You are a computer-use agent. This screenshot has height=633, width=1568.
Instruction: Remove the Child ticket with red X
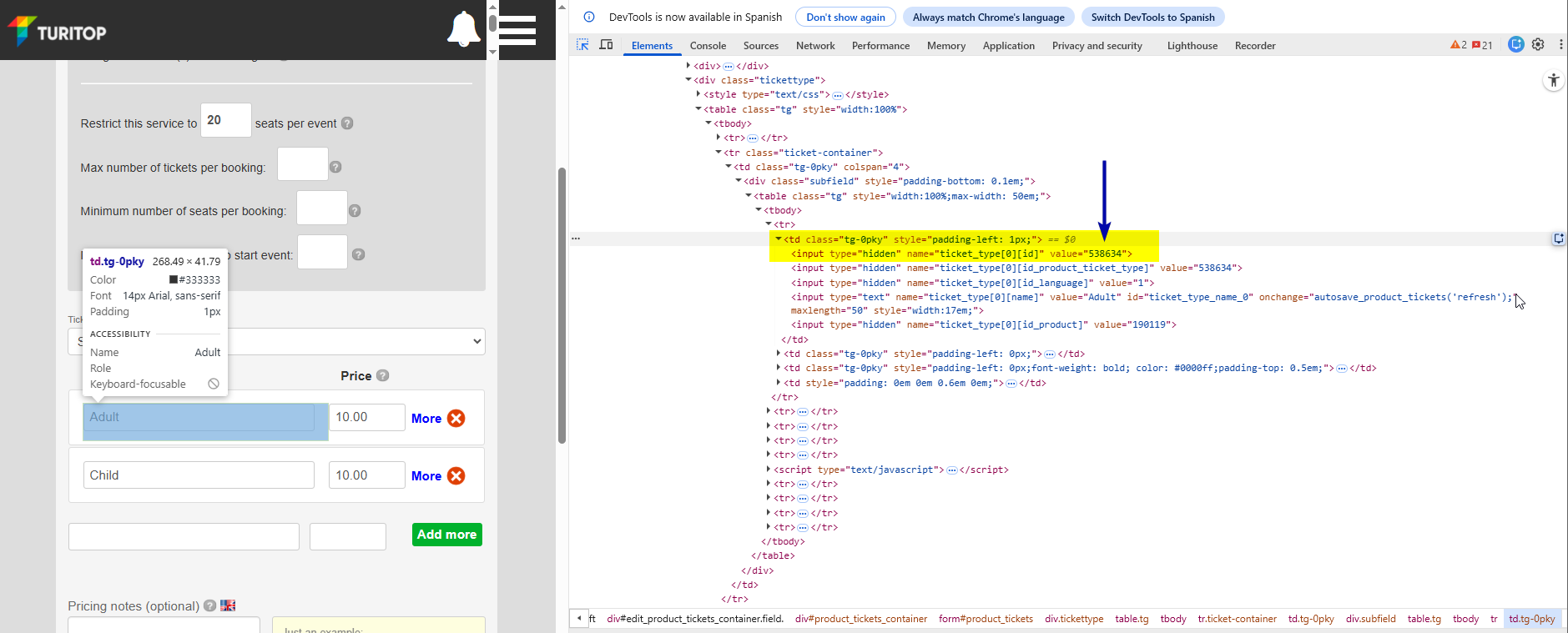[456, 476]
